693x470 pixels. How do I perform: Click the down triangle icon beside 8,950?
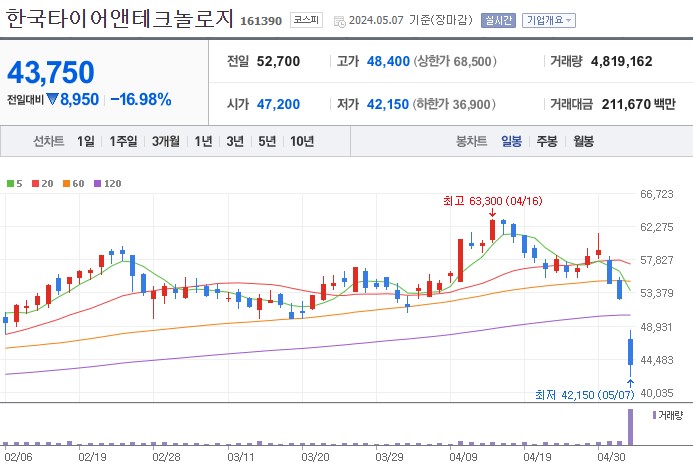[x=53, y=99]
